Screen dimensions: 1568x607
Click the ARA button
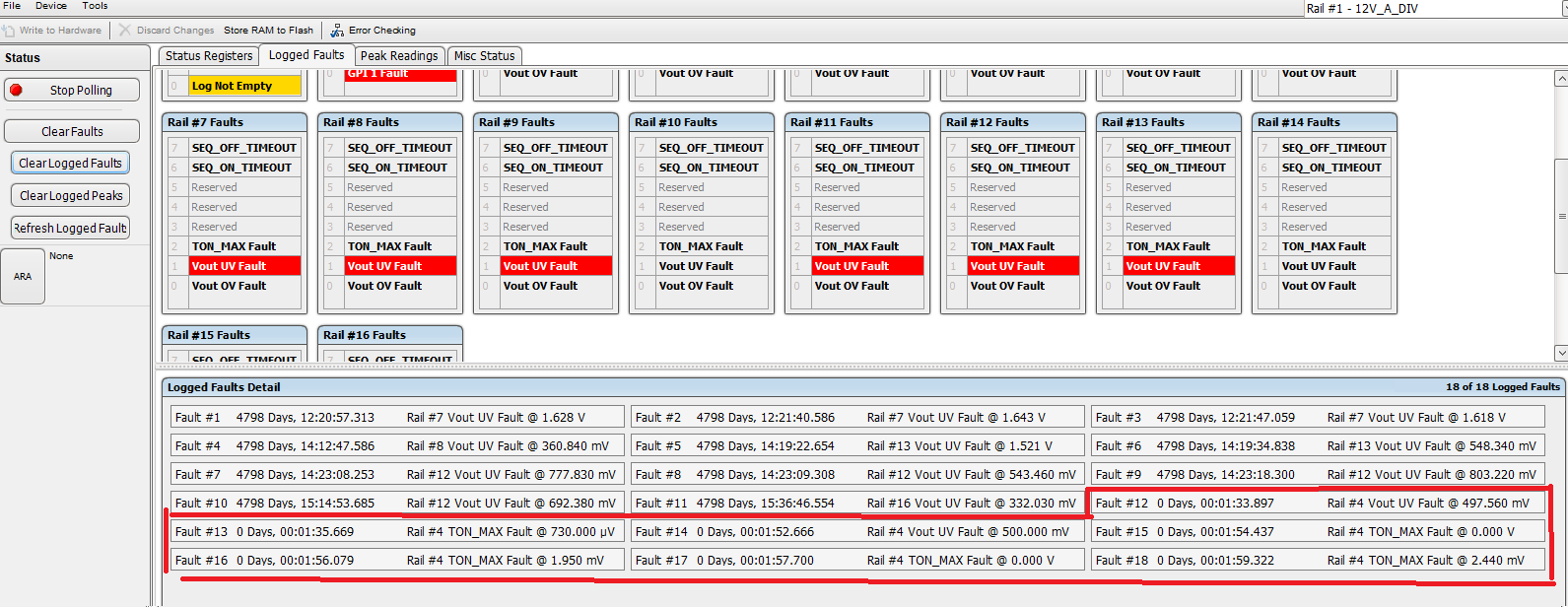23,277
